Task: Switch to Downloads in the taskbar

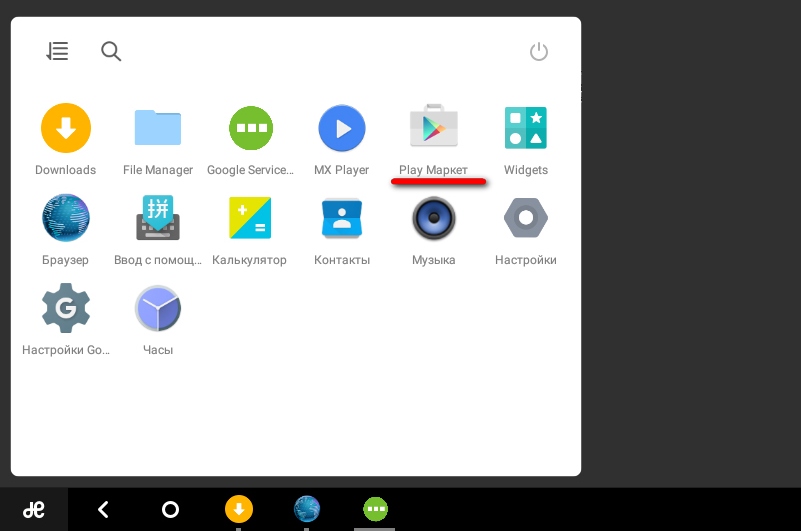Action: (x=239, y=509)
